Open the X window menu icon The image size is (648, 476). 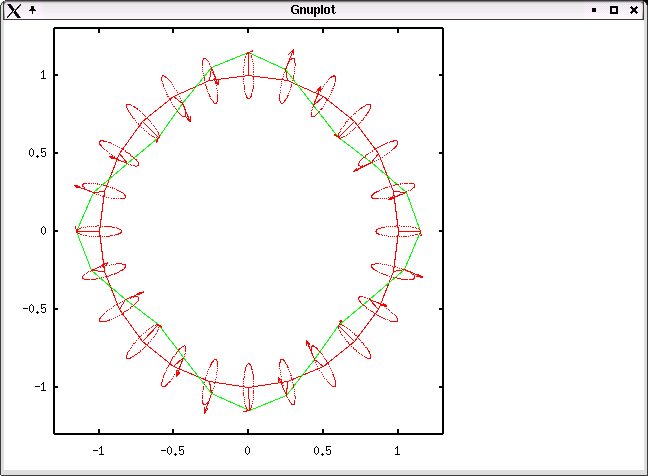(13, 10)
